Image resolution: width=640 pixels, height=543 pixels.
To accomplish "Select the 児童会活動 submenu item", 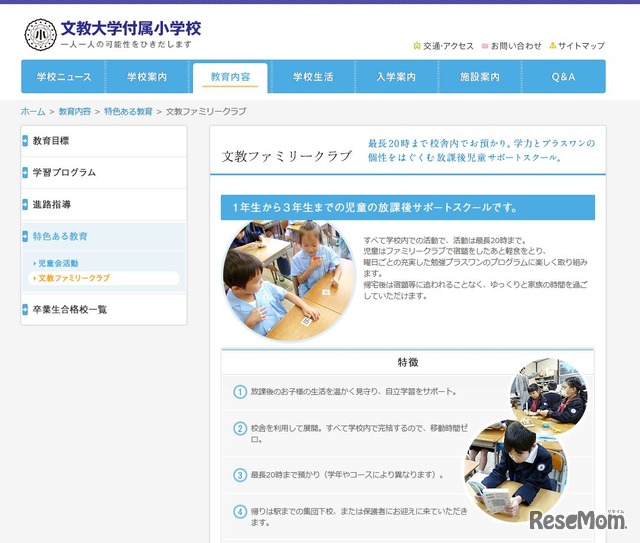I will (x=58, y=263).
